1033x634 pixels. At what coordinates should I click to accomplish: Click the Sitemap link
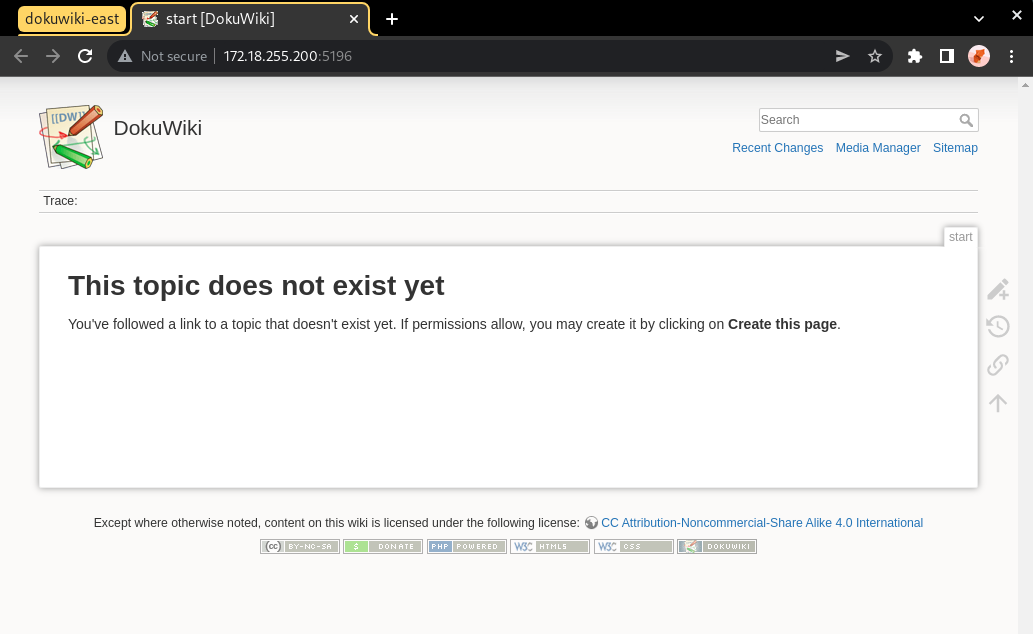955,148
